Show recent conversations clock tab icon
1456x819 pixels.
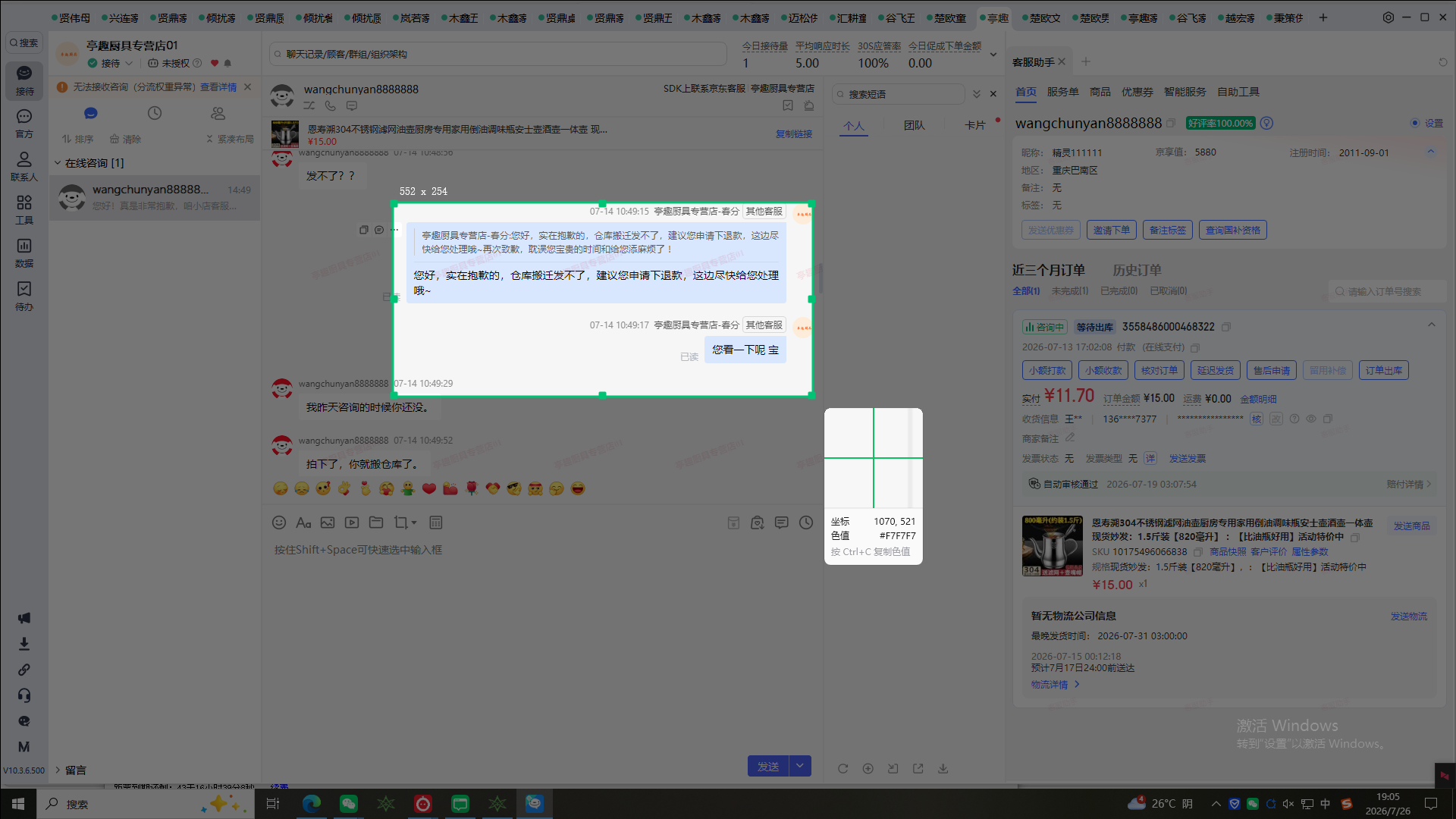coord(155,113)
